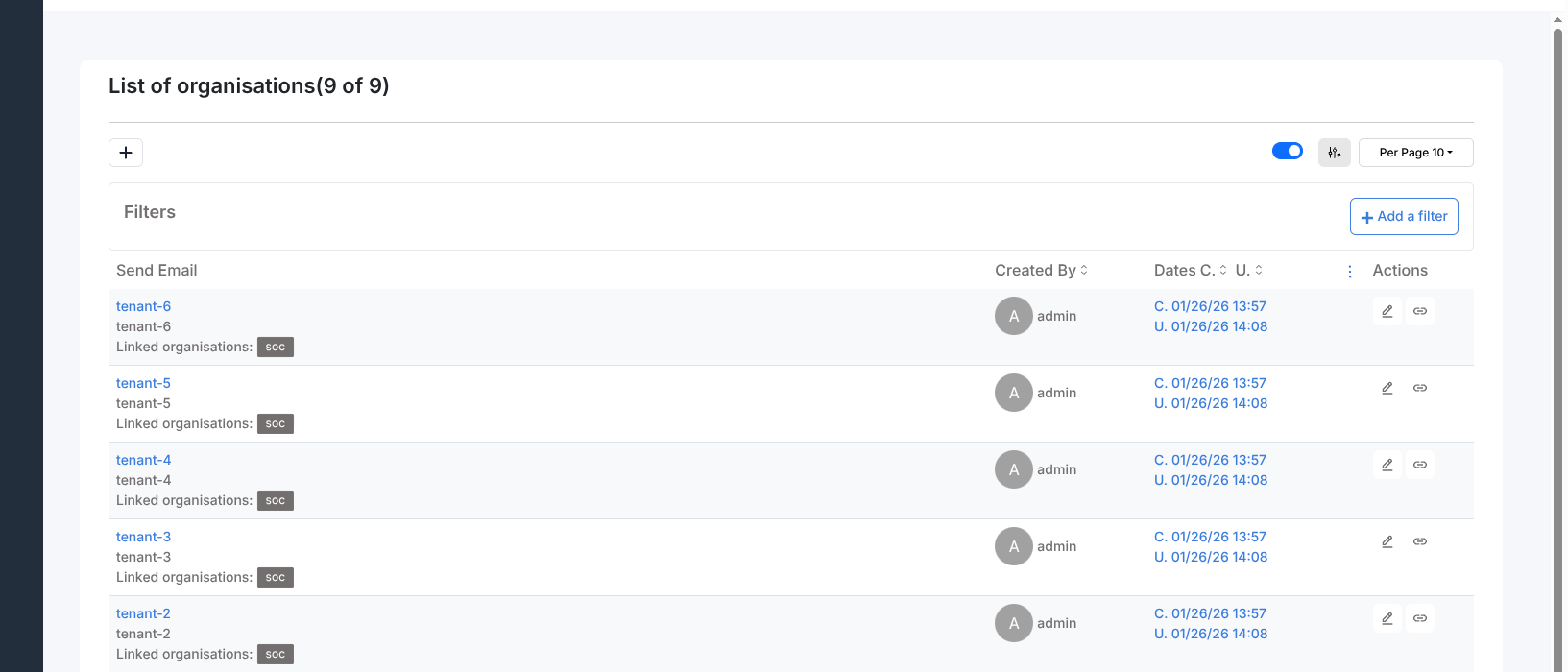Sort by the Created By column
The image size is (1568, 672).
click(x=1041, y=271)
